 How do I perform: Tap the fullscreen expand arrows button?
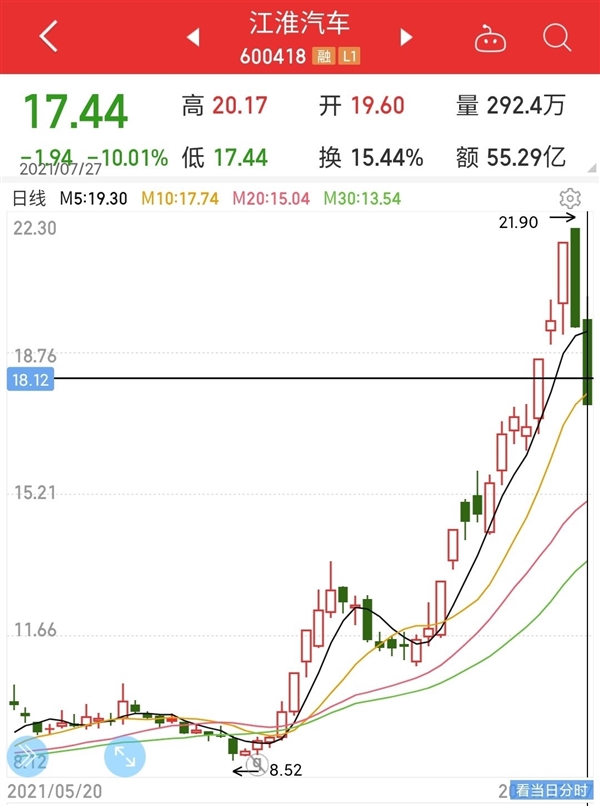pyautogui.click(x=125, y=756)
